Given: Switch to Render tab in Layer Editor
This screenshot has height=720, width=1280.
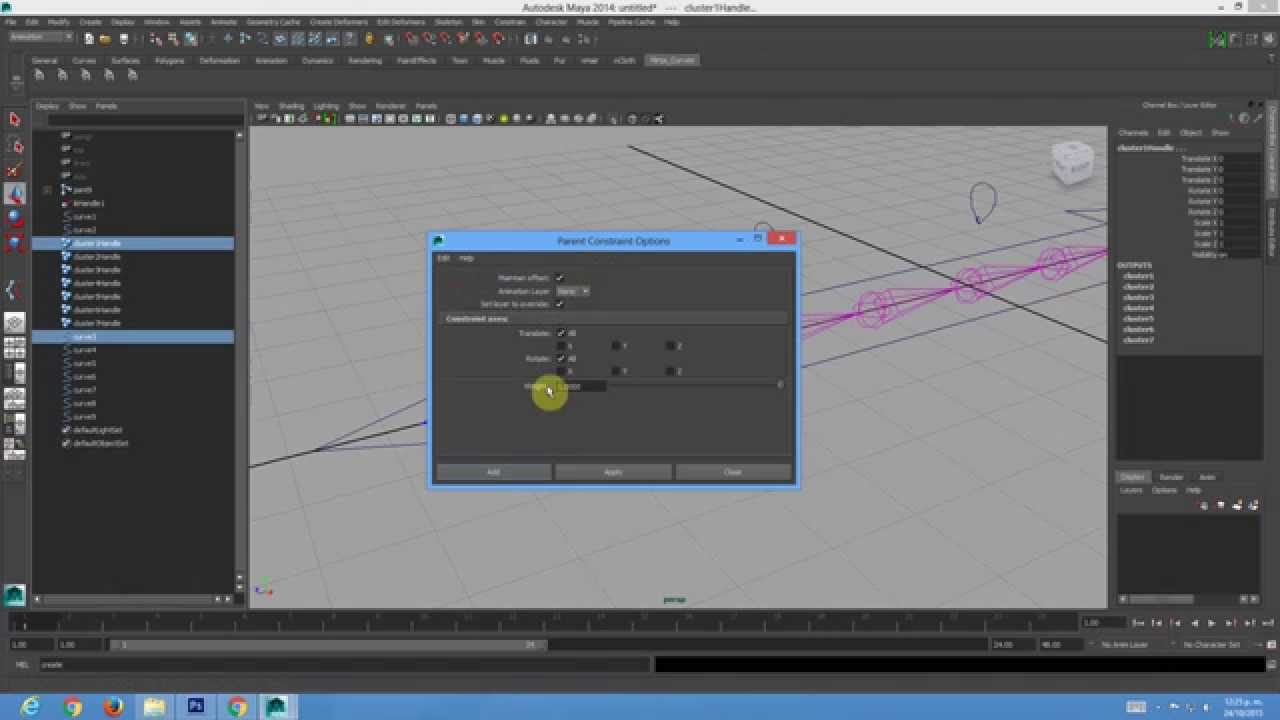Looking at the screenshot, I should click(x=1170, y=477).
